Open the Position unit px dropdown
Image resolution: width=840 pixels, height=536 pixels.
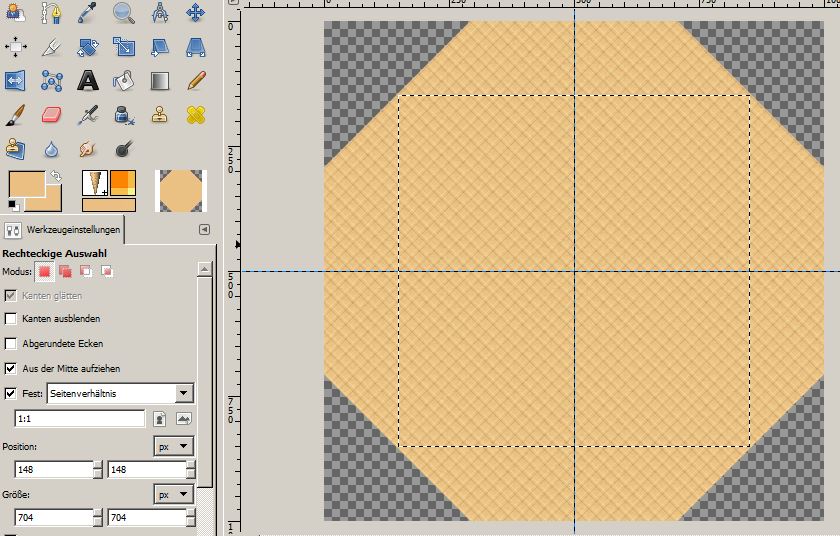tap(174, 446)
